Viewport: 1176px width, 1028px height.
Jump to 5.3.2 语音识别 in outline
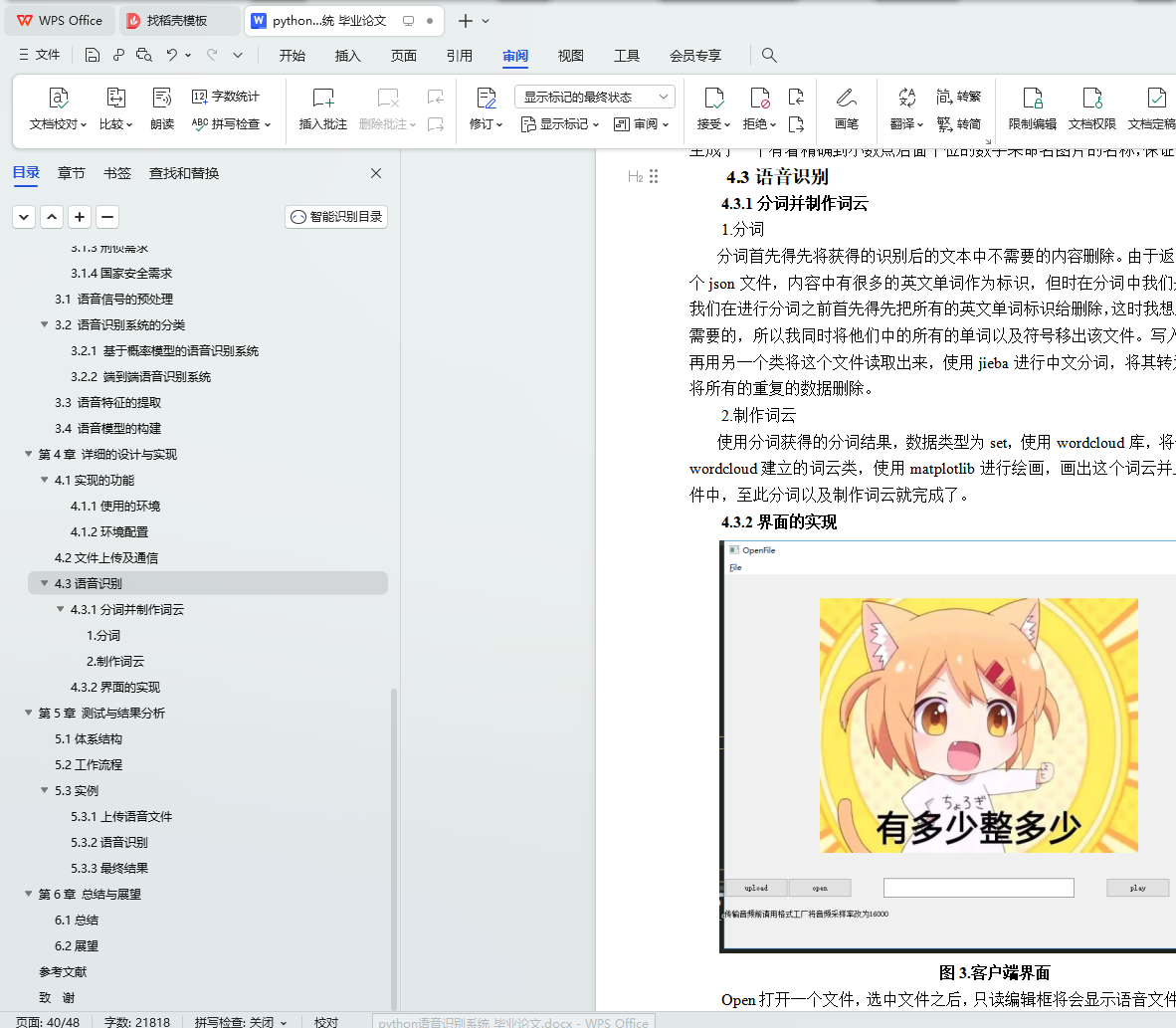109,842
